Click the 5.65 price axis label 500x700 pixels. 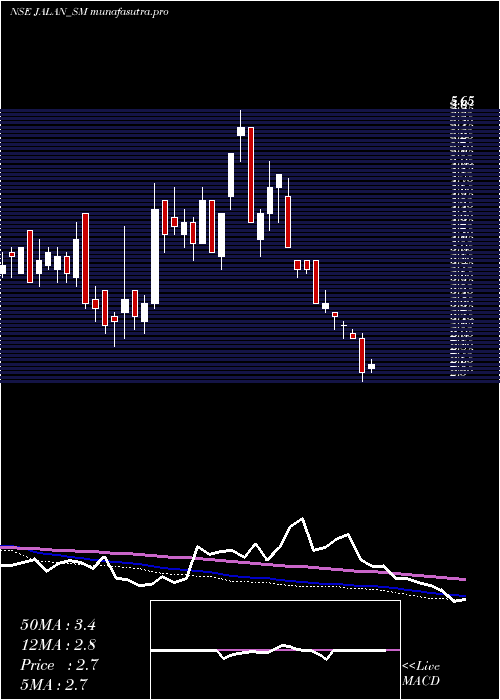(x=462, y=100)
